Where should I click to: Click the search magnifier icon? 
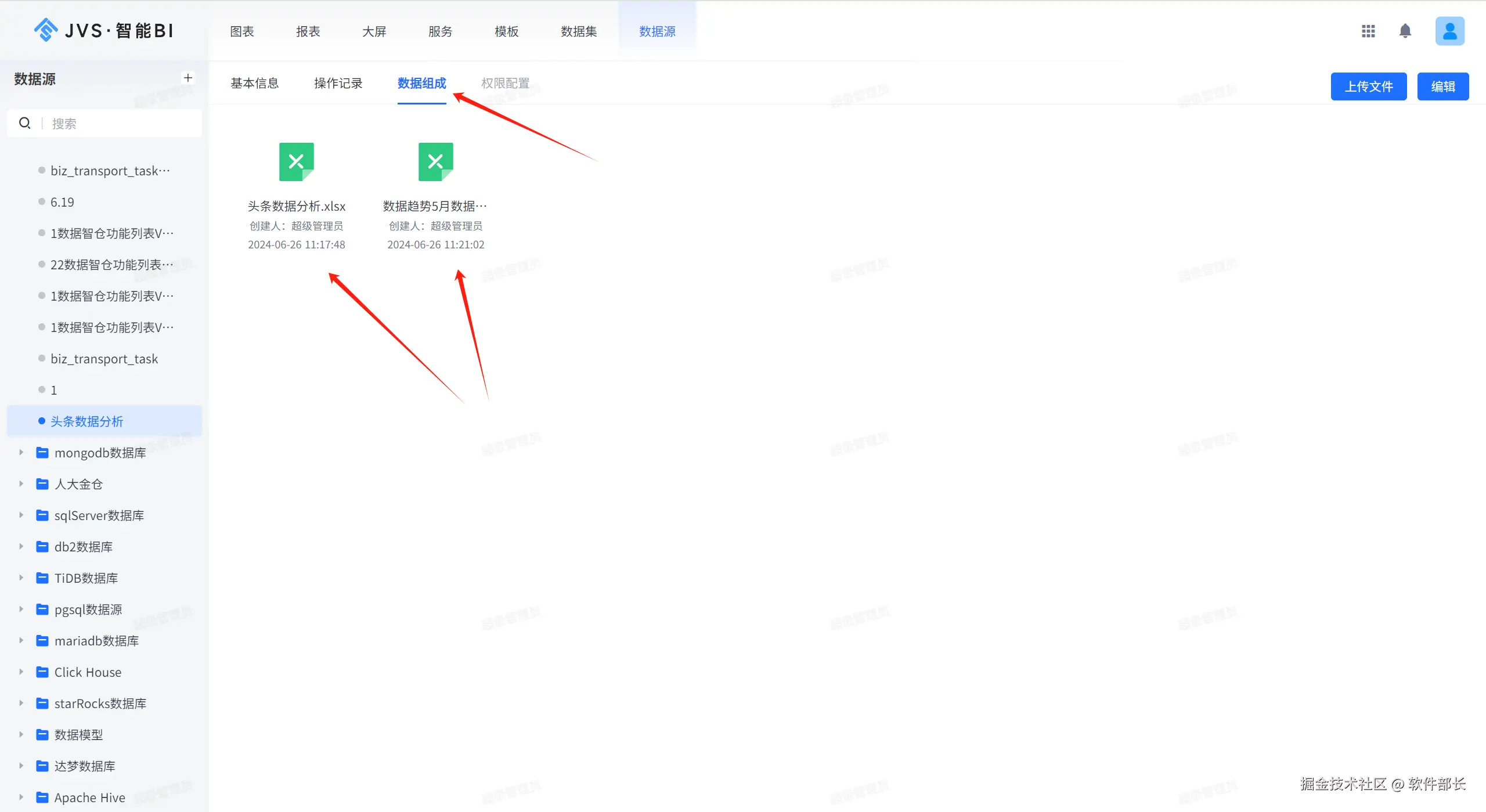click(25, 123)
